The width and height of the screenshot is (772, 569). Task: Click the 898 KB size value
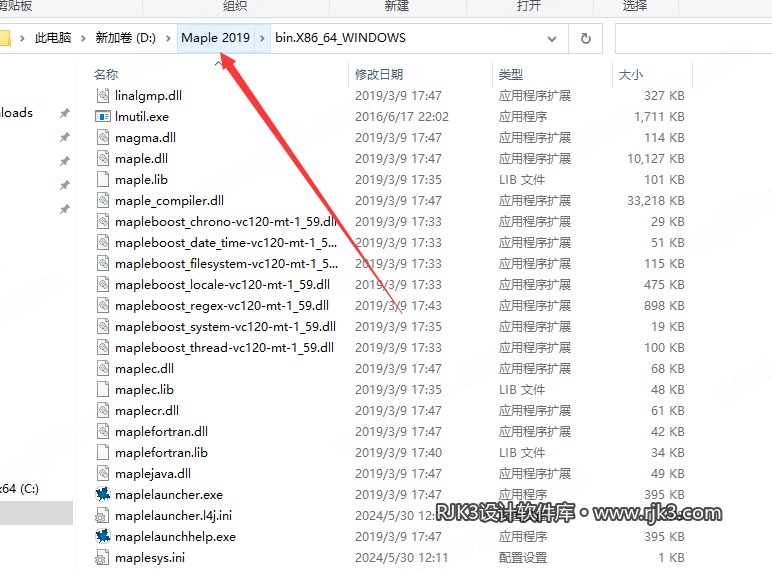(664, 306)
